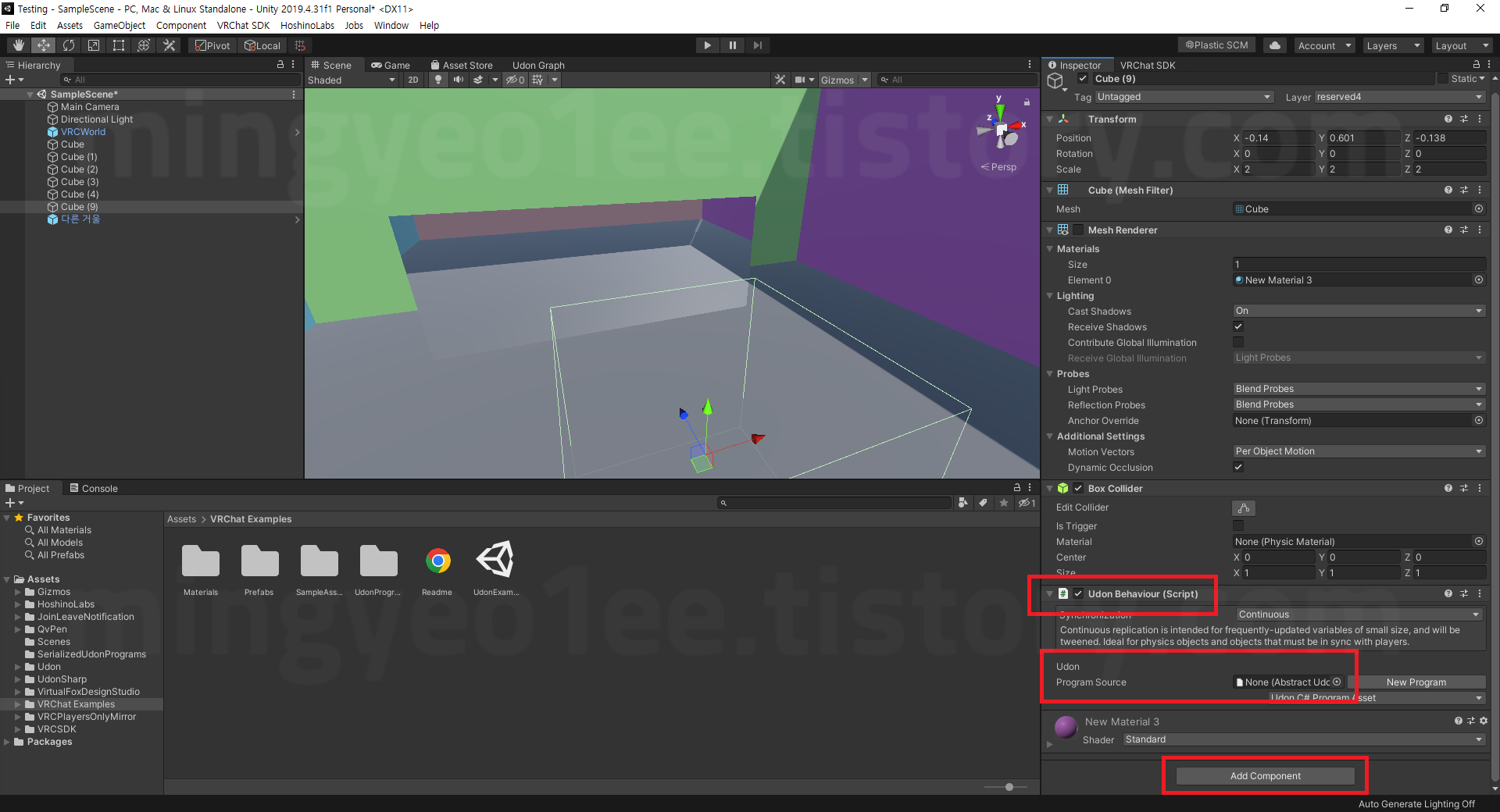Open the Console tab
Screen dimensions: 1500x812
[x=94, y=488]
